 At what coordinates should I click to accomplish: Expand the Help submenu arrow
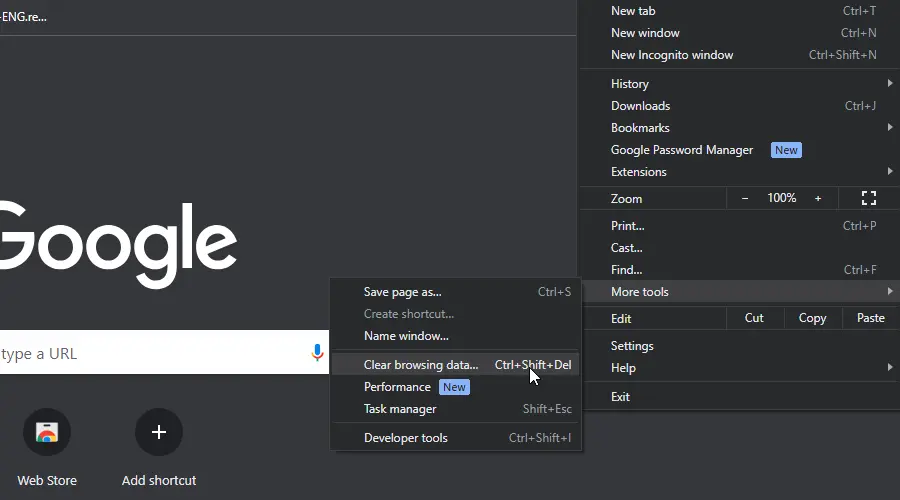tap(890, 367)
